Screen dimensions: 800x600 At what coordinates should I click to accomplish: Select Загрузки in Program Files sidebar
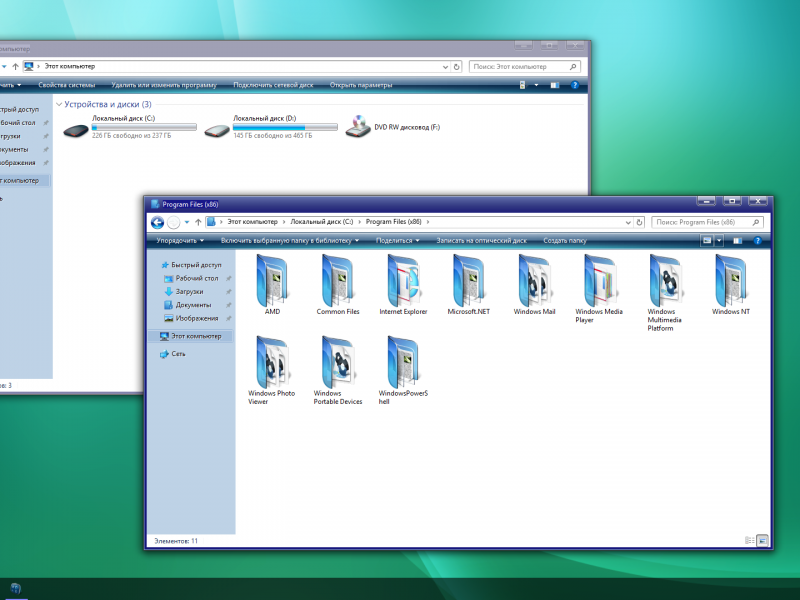tap(184, 292)
